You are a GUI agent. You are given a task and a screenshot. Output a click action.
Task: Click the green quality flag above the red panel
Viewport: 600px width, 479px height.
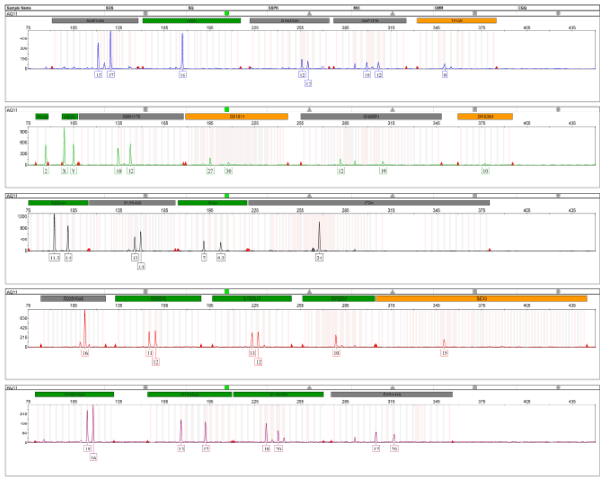(227, 291)
